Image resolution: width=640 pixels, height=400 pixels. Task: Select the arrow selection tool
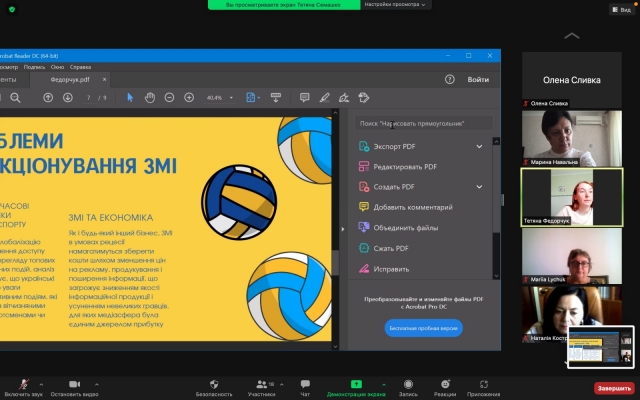[131, 97]
